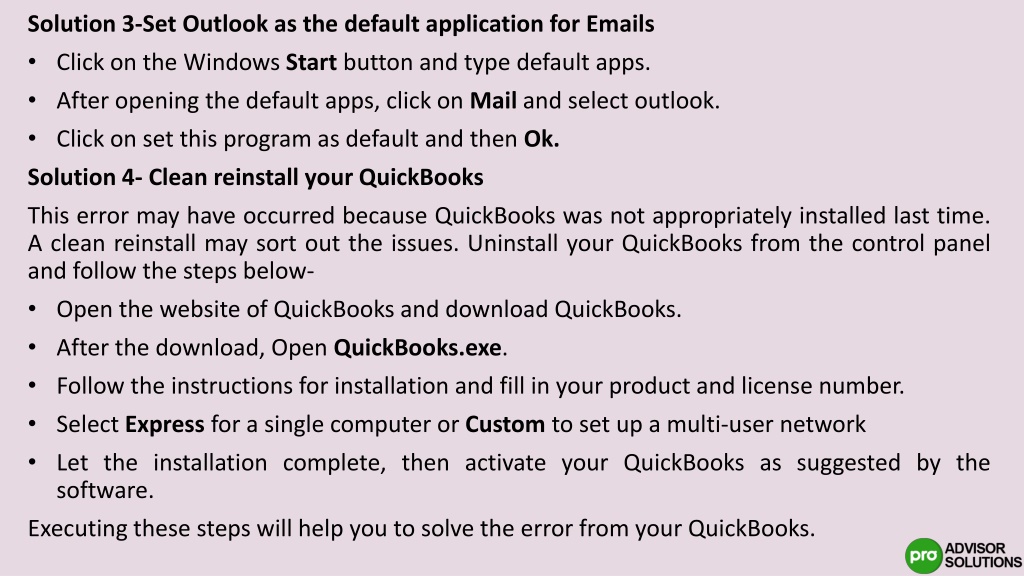Click the bold word Start
The height and width of the screenshot is (576, 1024).
[312, 62]
